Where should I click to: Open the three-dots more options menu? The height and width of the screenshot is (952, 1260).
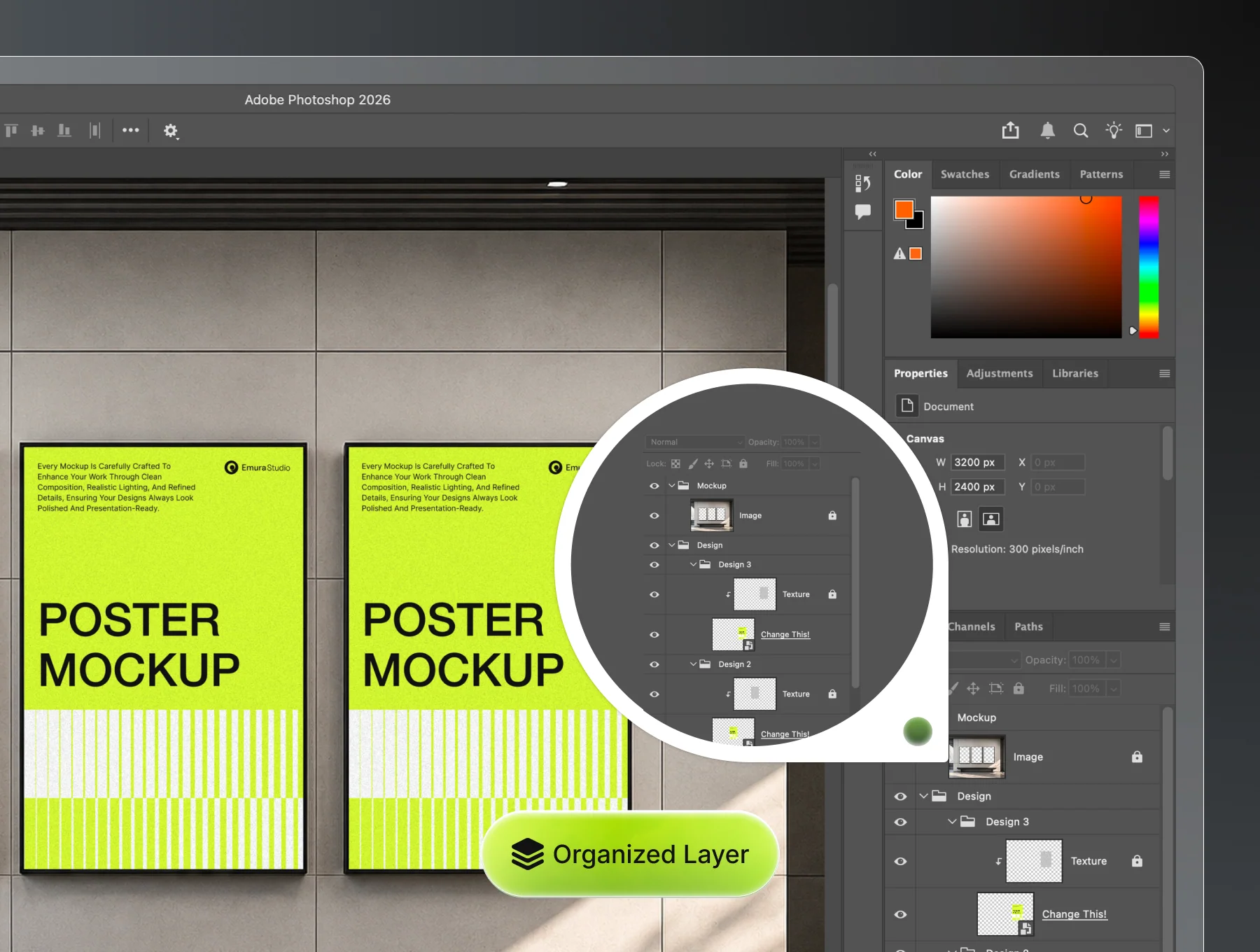pos(131,130)
